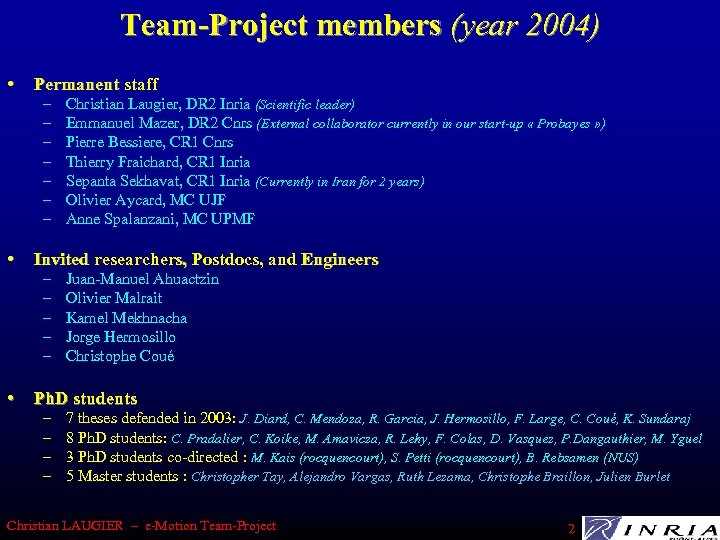
Task: Click 'Christian Laugier, DR2 Inria' line
Action: tap(158, 104)
